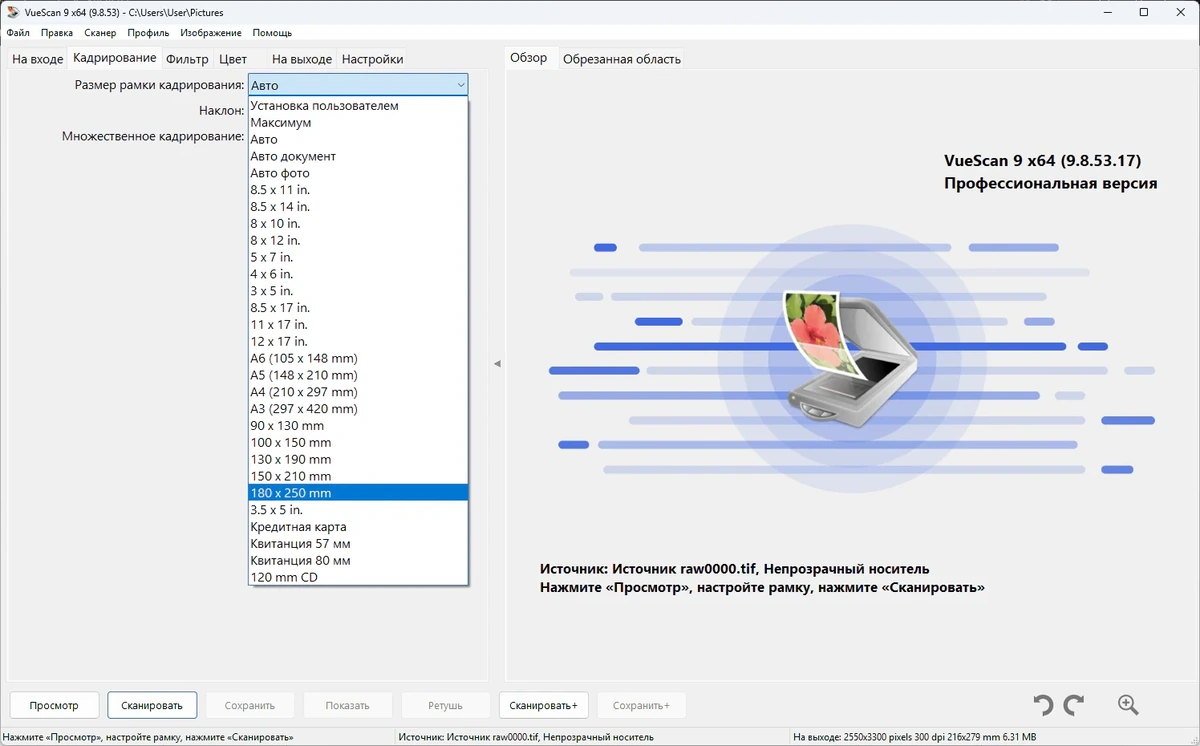Select 4 x 6 in. size
1200x746 pixels.
click(x=358, y=274)
